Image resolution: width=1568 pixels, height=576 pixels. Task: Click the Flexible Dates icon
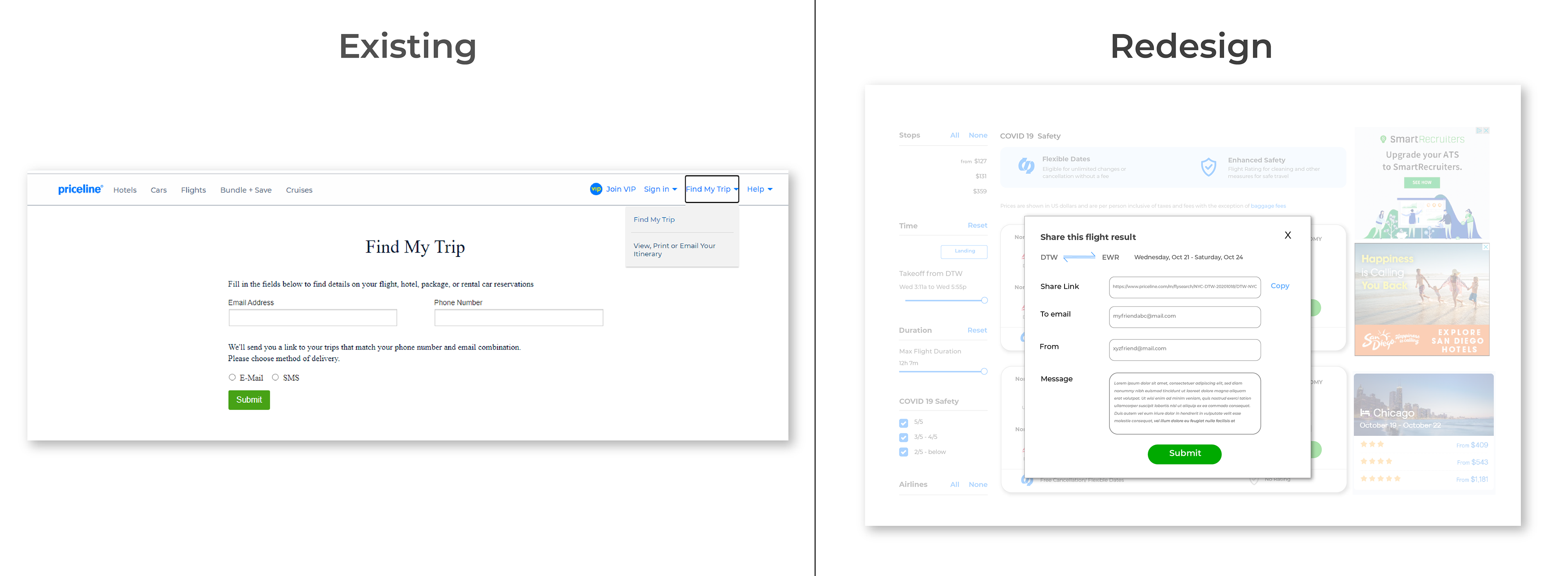click(x=1026, y=165)
